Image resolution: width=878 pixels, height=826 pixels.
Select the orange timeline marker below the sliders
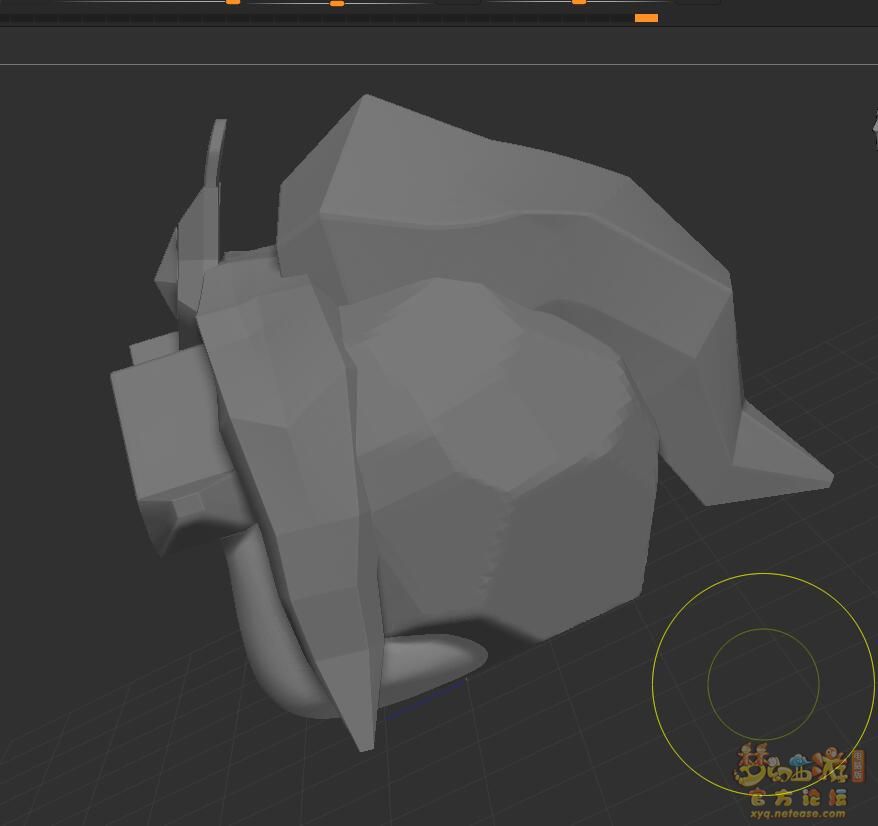(646, 18)
